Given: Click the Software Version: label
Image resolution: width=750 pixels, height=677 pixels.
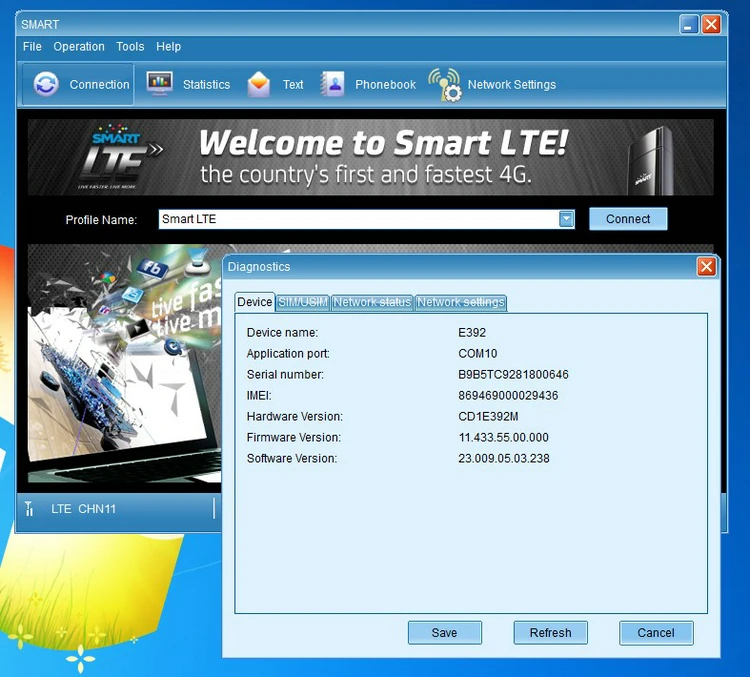Looking at the screenshot, I should 292,458.
